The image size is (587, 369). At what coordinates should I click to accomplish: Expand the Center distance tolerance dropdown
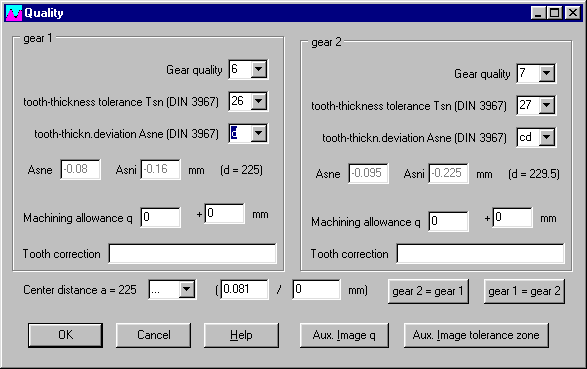(x=186, y=289)
